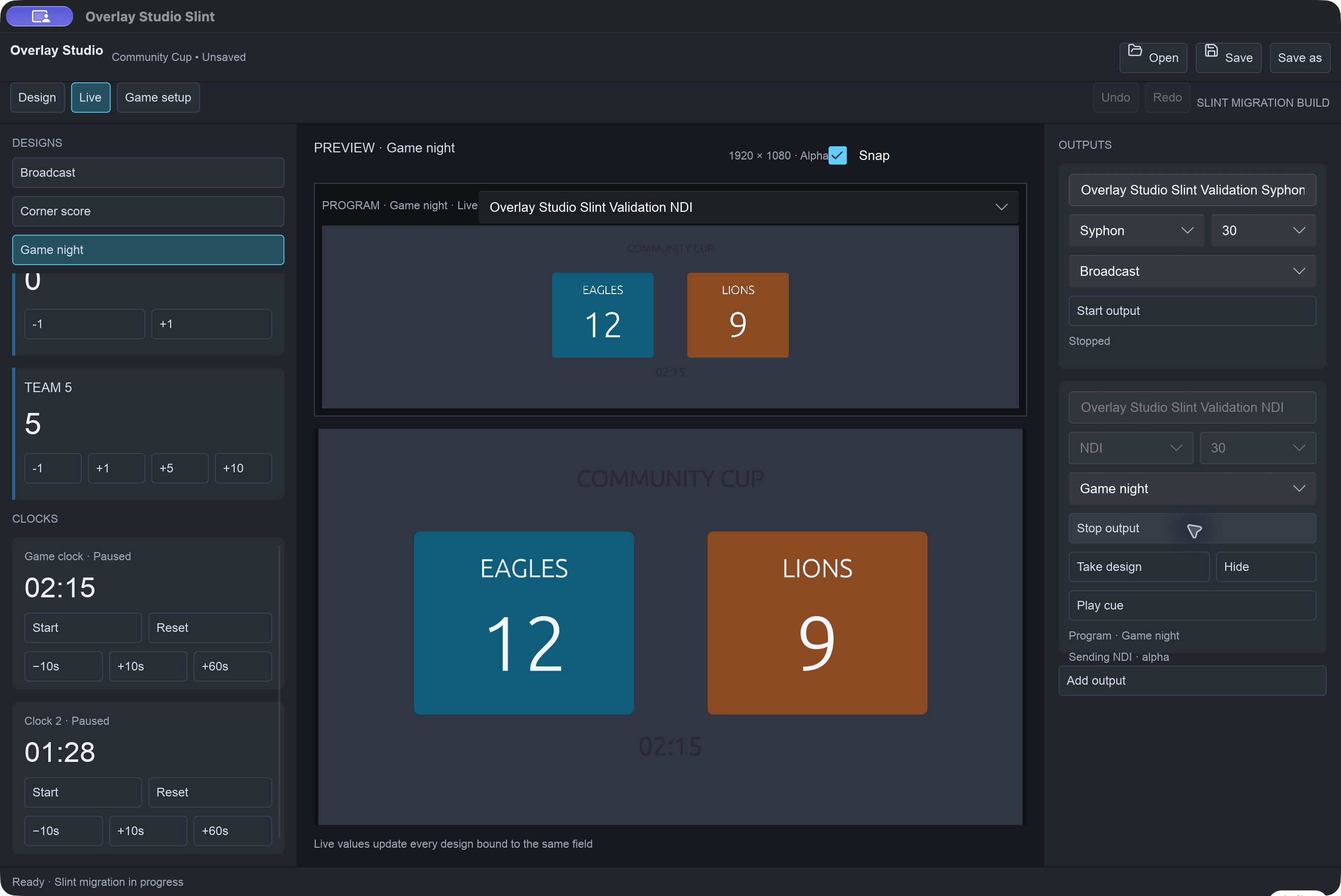
Task: Add 10 points to Team 5
Action: [243, 468]
